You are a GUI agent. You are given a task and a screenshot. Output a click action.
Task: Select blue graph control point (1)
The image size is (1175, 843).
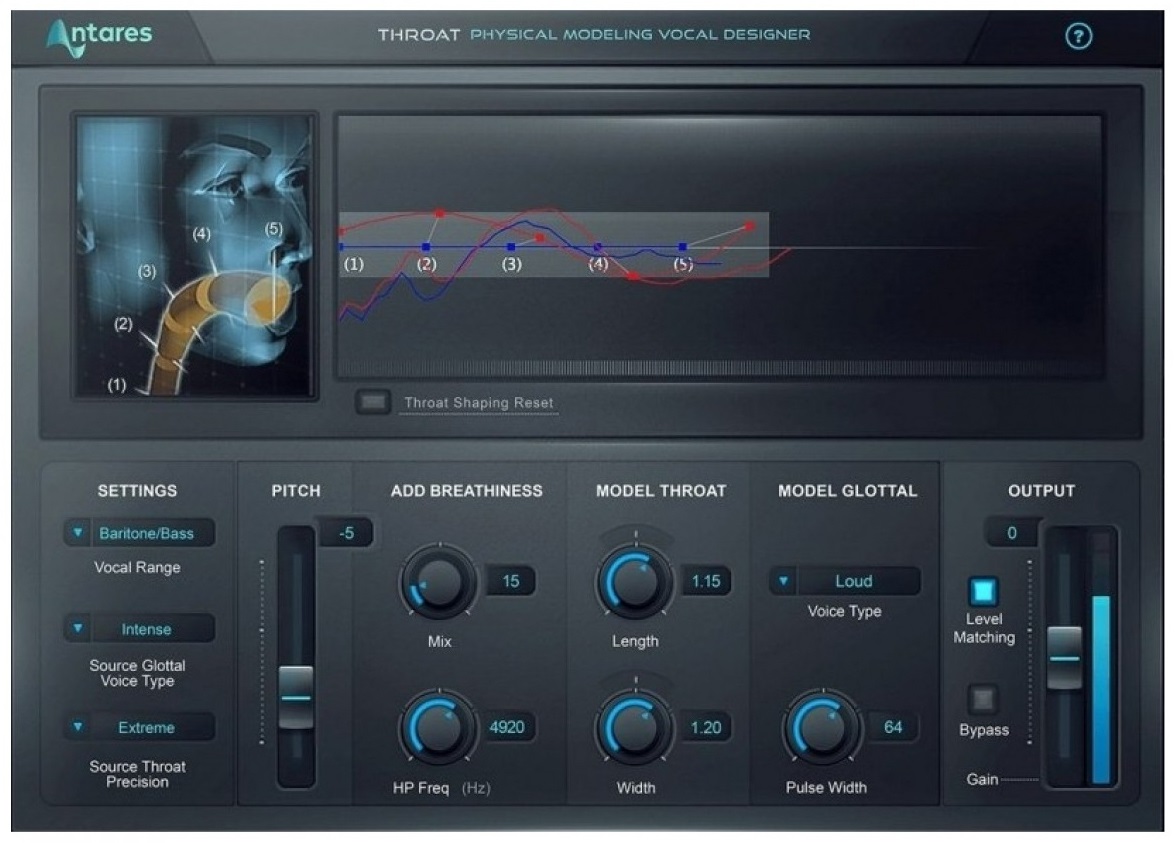(x=341, y=247)
